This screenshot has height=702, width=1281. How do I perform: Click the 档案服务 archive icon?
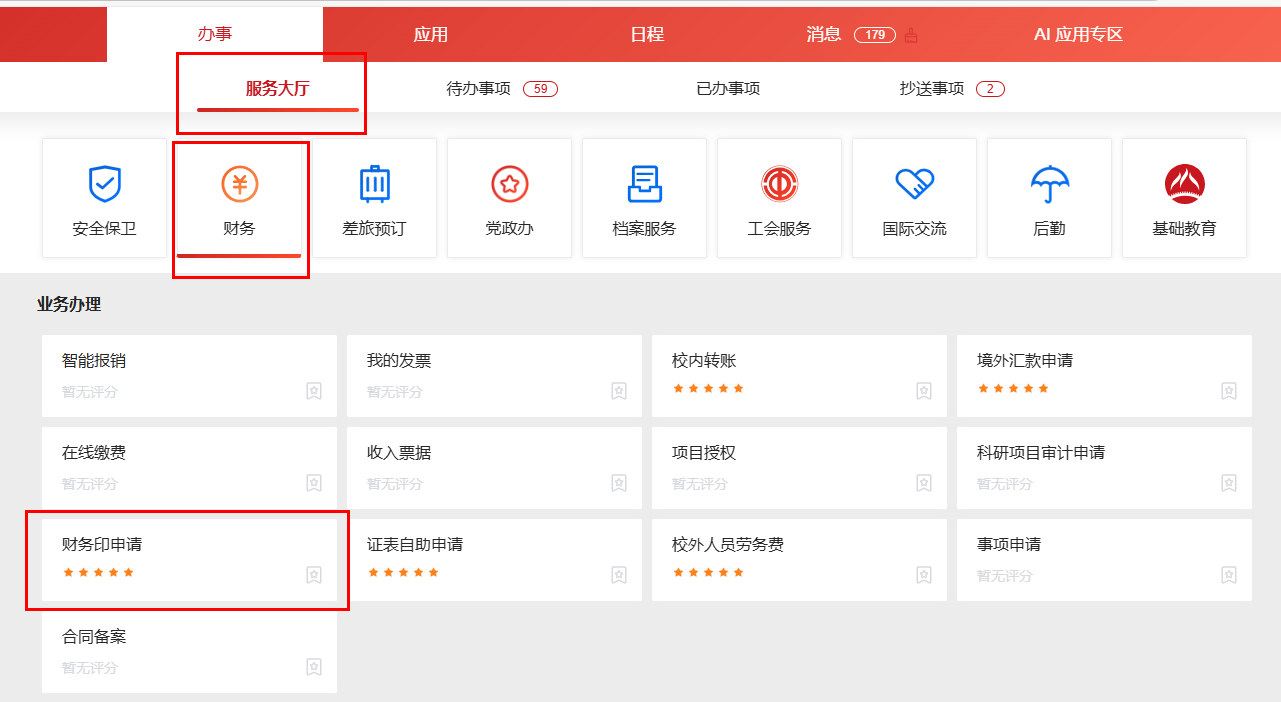644,185
